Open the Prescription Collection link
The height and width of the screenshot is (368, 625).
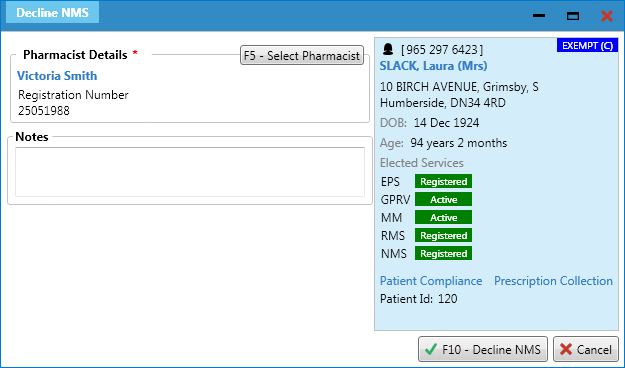(x=553, y=281)
